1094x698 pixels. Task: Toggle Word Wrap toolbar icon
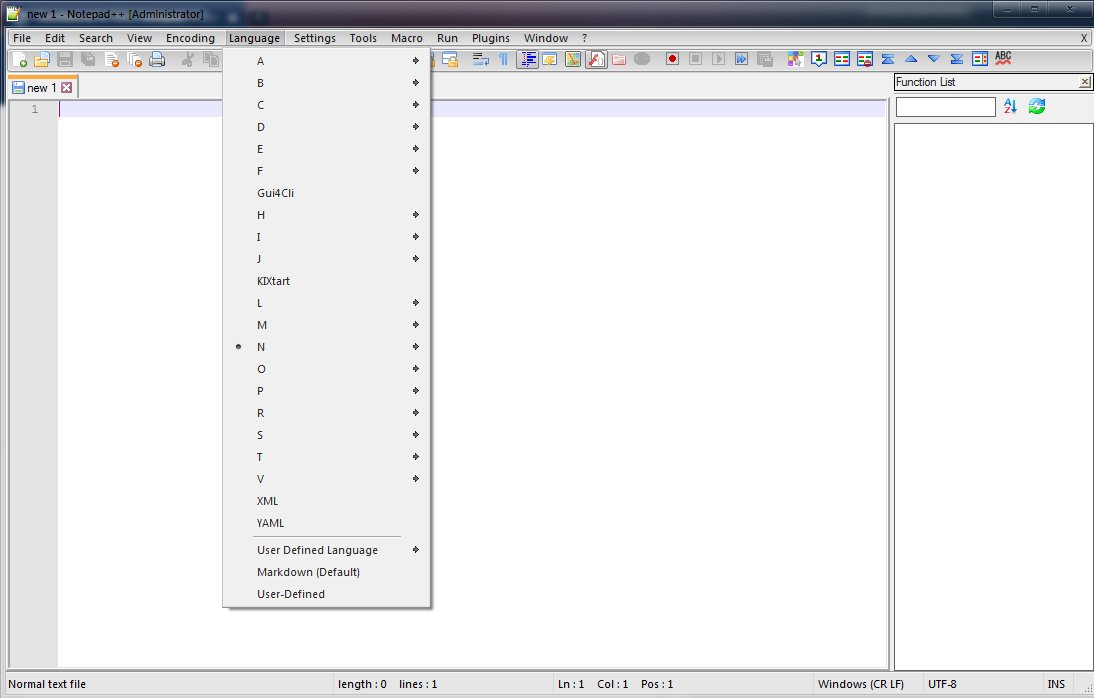(x=480, y=59)
